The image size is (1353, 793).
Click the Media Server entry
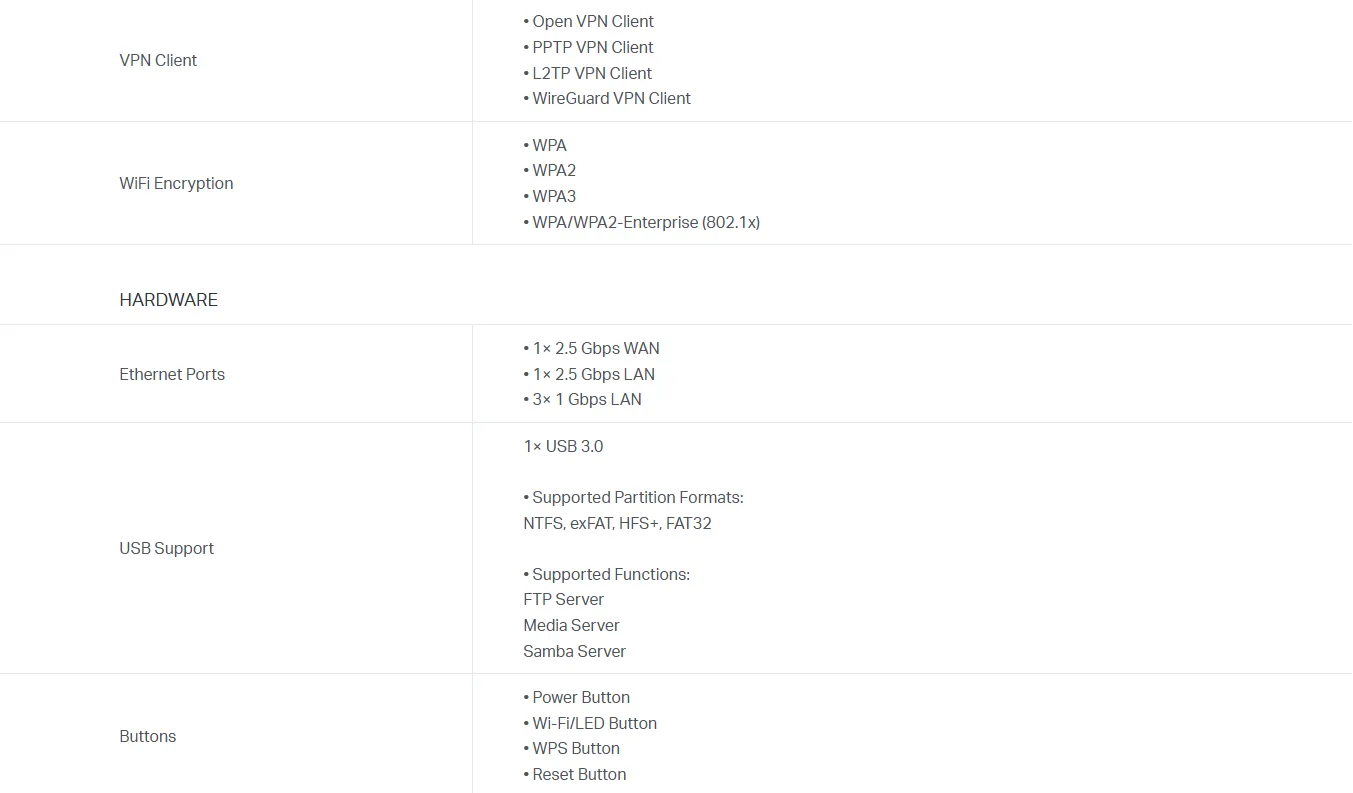[x=571, y=625]
